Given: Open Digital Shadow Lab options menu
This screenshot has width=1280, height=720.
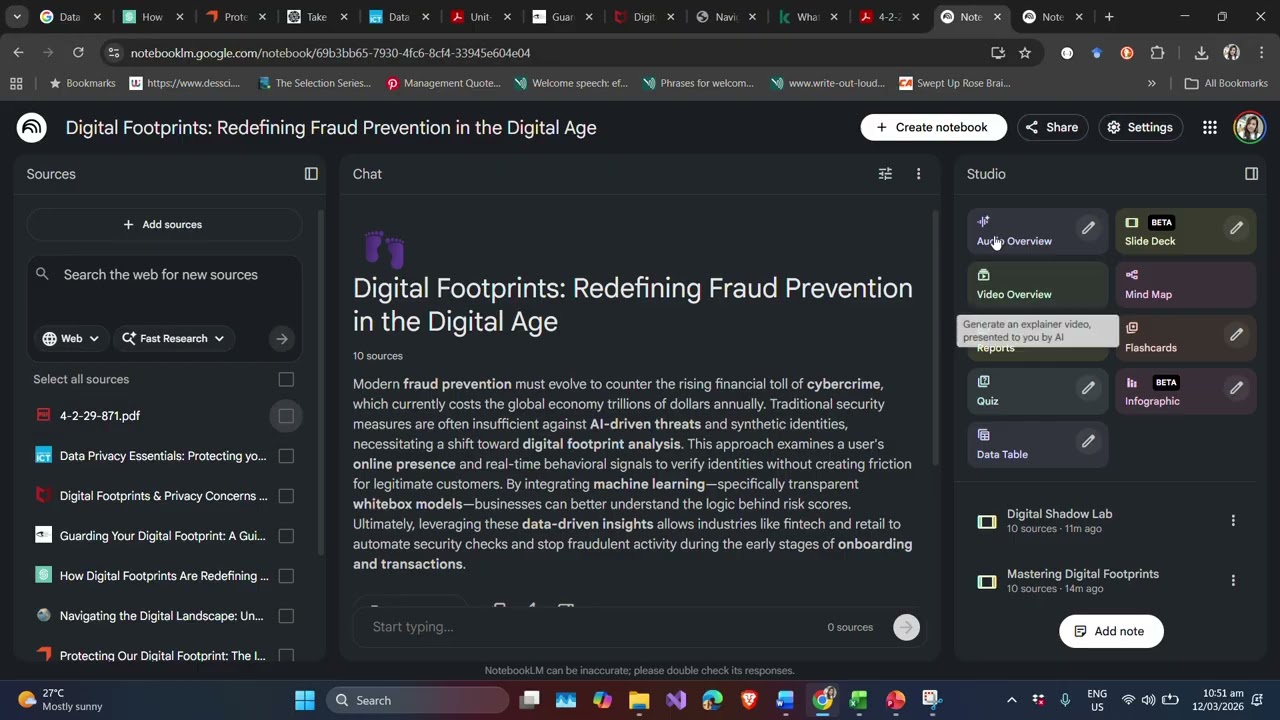Looking at the screenshot, I should point(1233,521).
